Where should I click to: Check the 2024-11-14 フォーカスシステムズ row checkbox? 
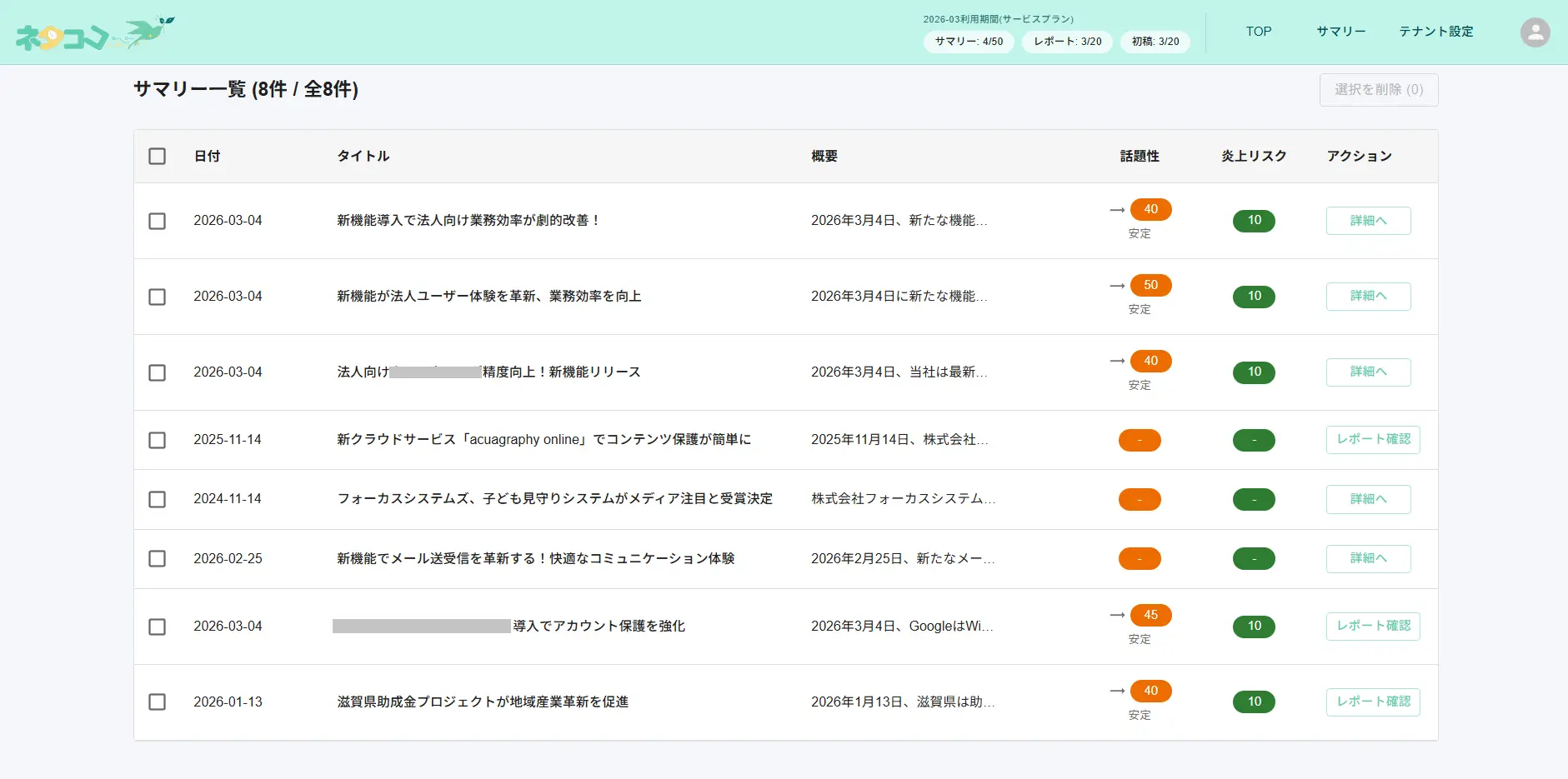point(157,499)
